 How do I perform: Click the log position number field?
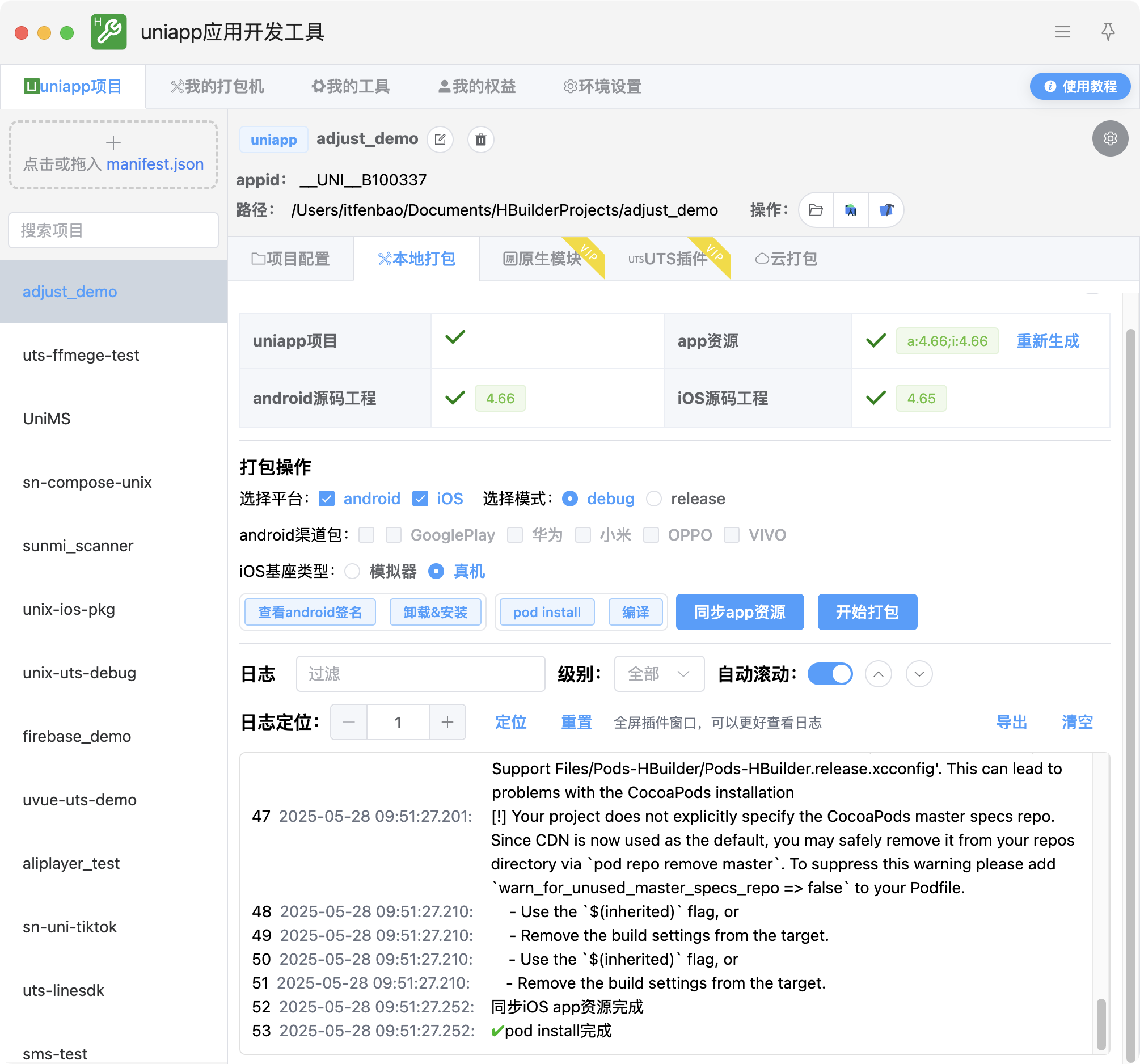pos(398,721)
